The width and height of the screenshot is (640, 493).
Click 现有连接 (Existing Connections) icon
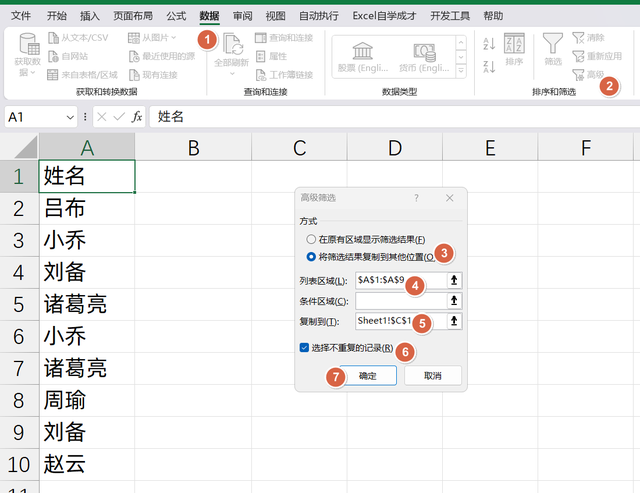coord(134,75)
